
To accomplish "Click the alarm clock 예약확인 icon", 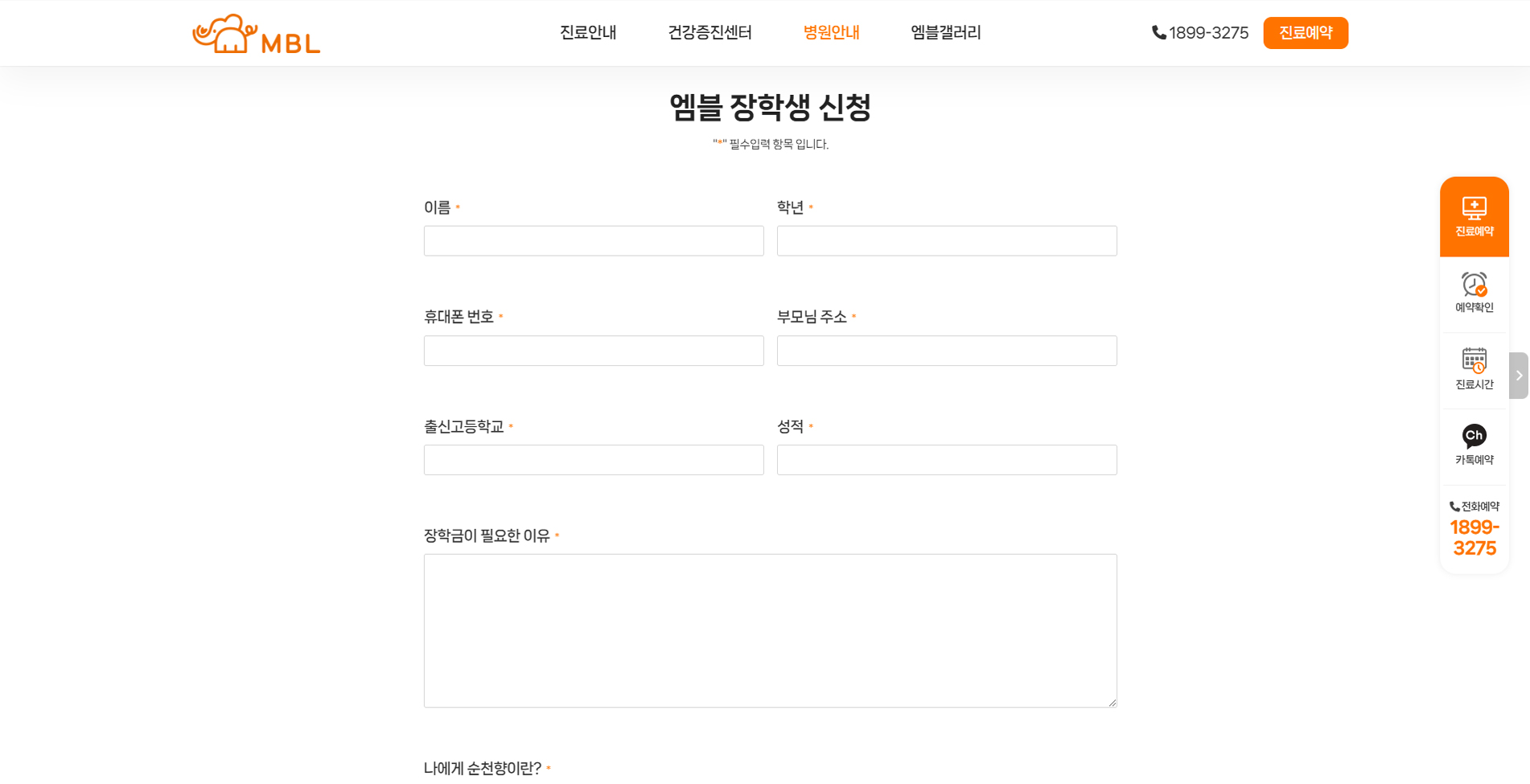I will coord(1474,285).
